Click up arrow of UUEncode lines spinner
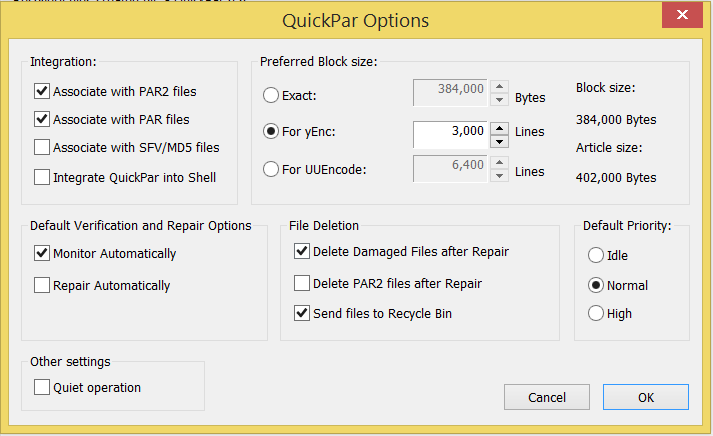The width and height of the screenshot is (713, 436). 499,162
